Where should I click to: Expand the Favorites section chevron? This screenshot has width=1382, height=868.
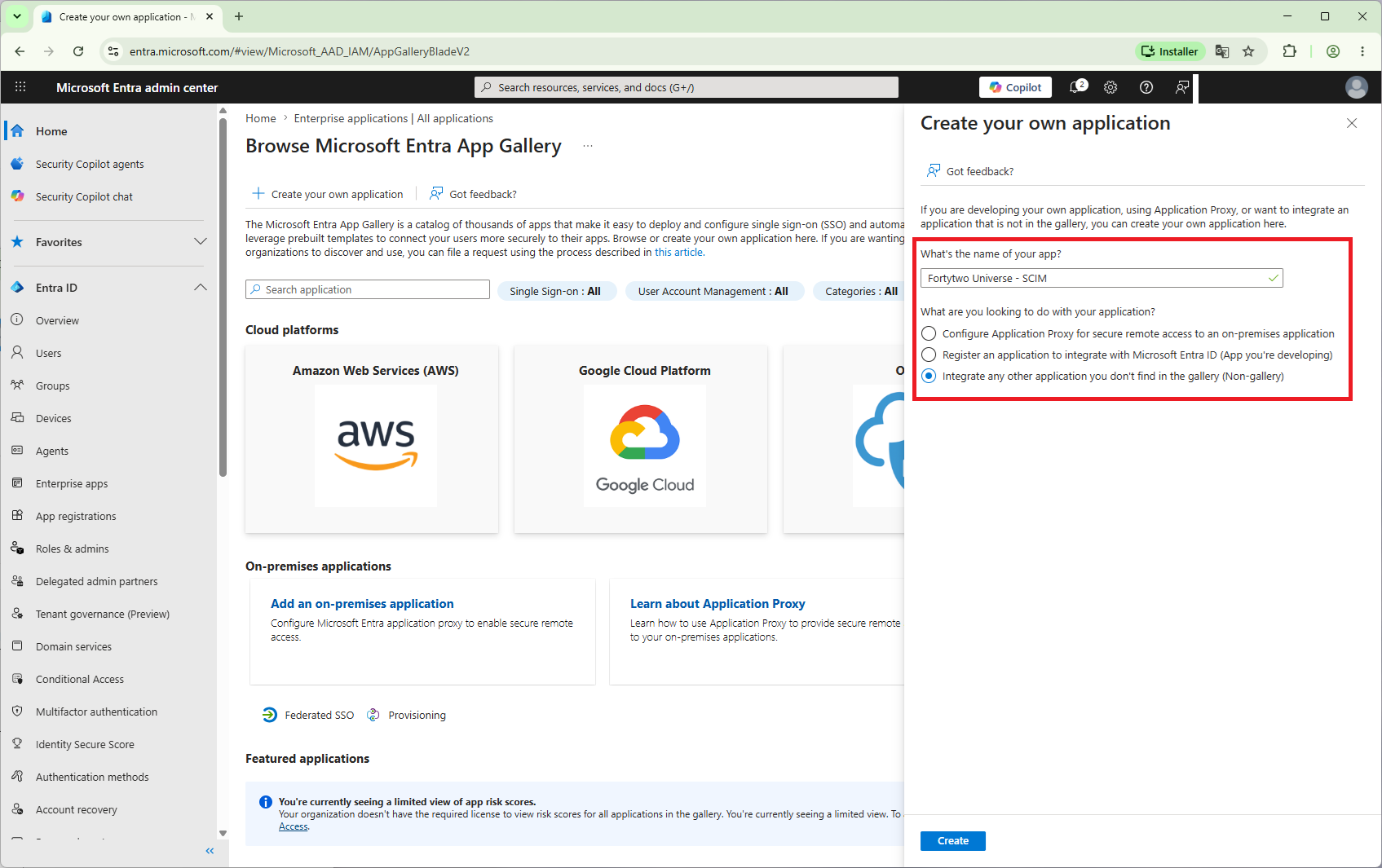click(201, 242)
